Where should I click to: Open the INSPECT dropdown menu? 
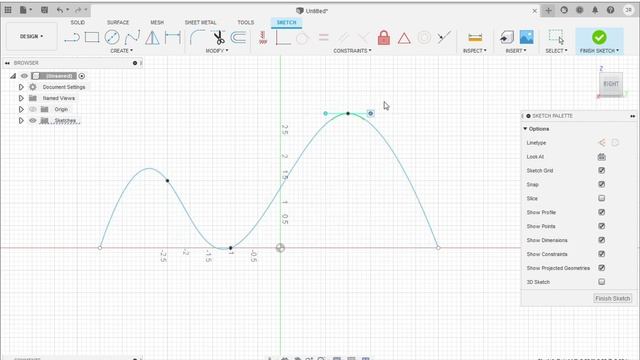click(x=474, y=51)
